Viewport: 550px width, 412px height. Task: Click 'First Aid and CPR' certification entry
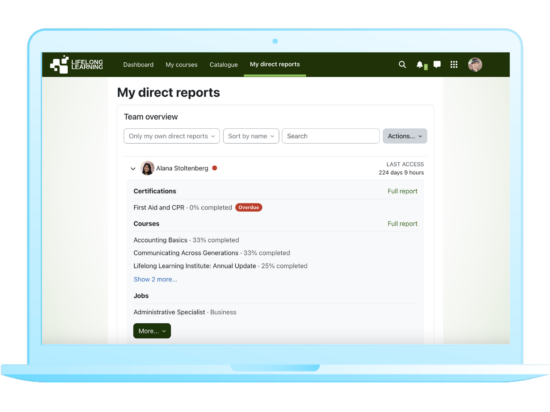pyautogui.click(x=159, y=208)
